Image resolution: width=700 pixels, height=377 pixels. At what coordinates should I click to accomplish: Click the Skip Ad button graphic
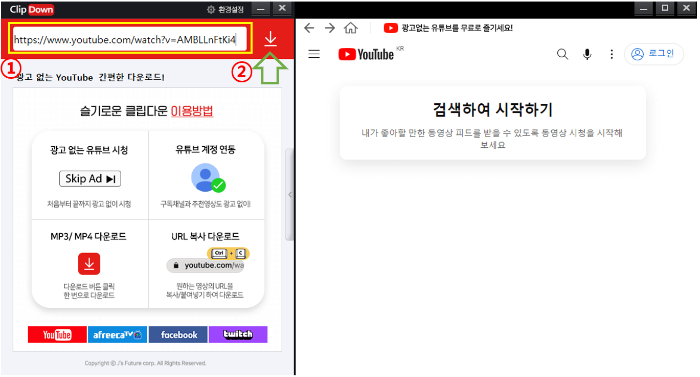[x=90, y=179]
